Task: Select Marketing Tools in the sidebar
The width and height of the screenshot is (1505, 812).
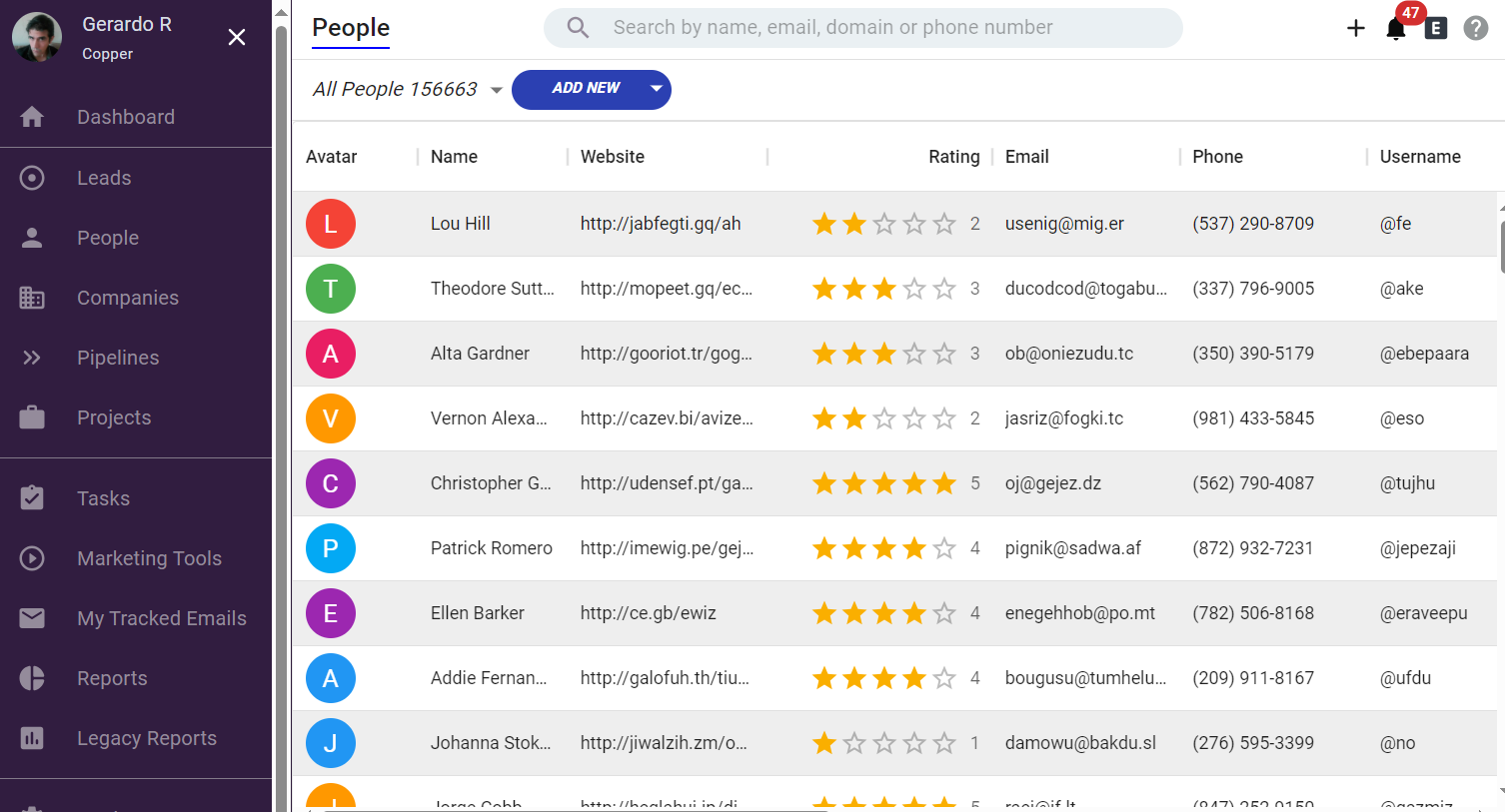Action: coord(149,558)
